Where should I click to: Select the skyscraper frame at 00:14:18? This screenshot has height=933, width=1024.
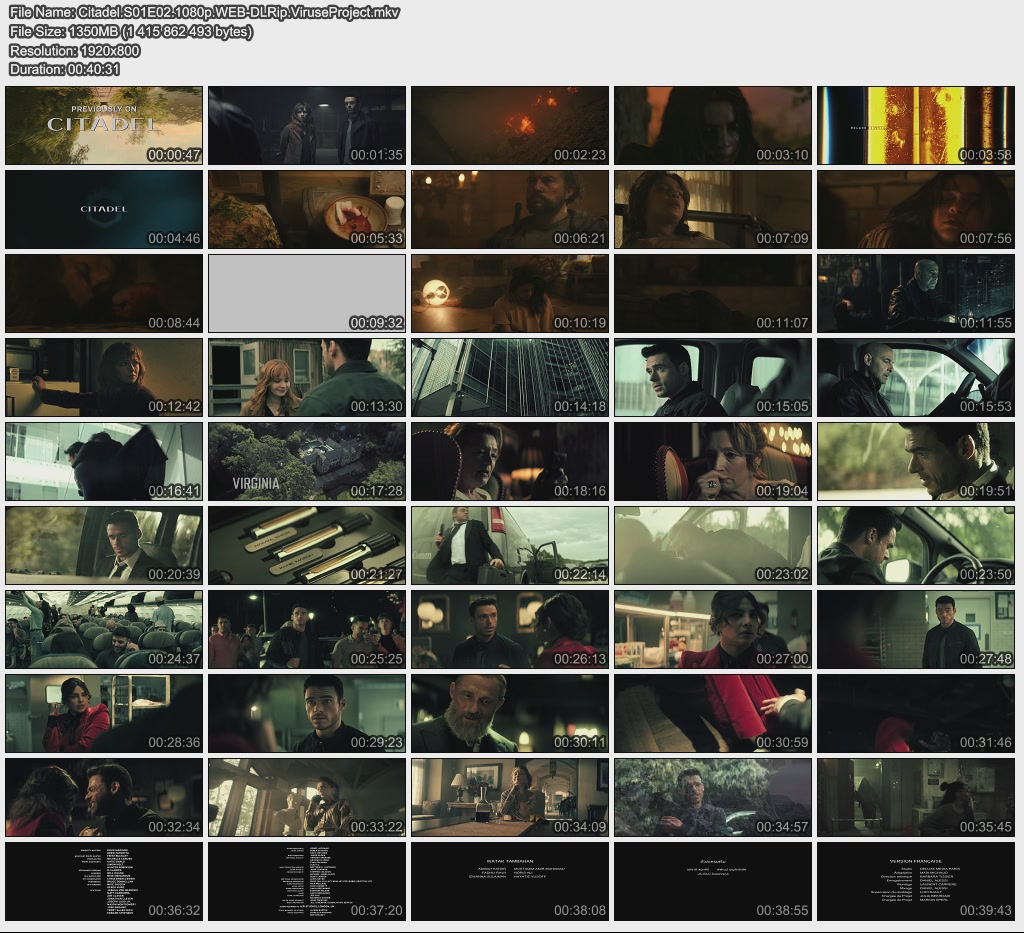(510, 377)
